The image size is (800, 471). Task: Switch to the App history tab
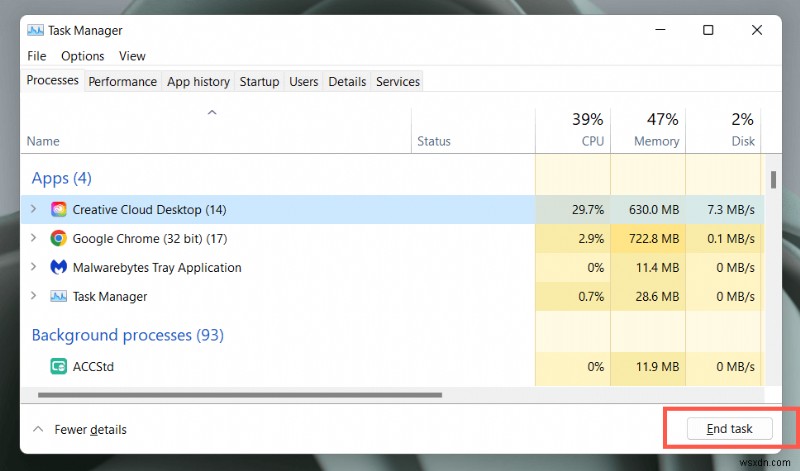(198, 82)
